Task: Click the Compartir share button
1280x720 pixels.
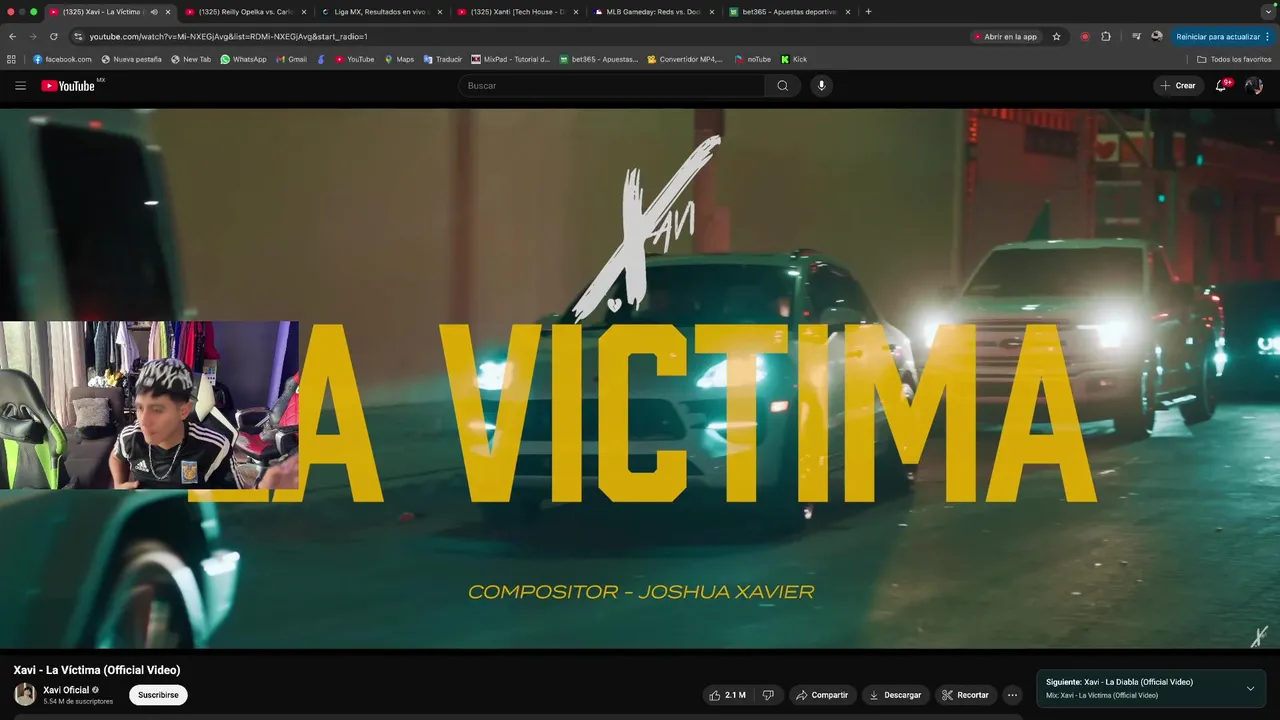Action: coord(821,695)
